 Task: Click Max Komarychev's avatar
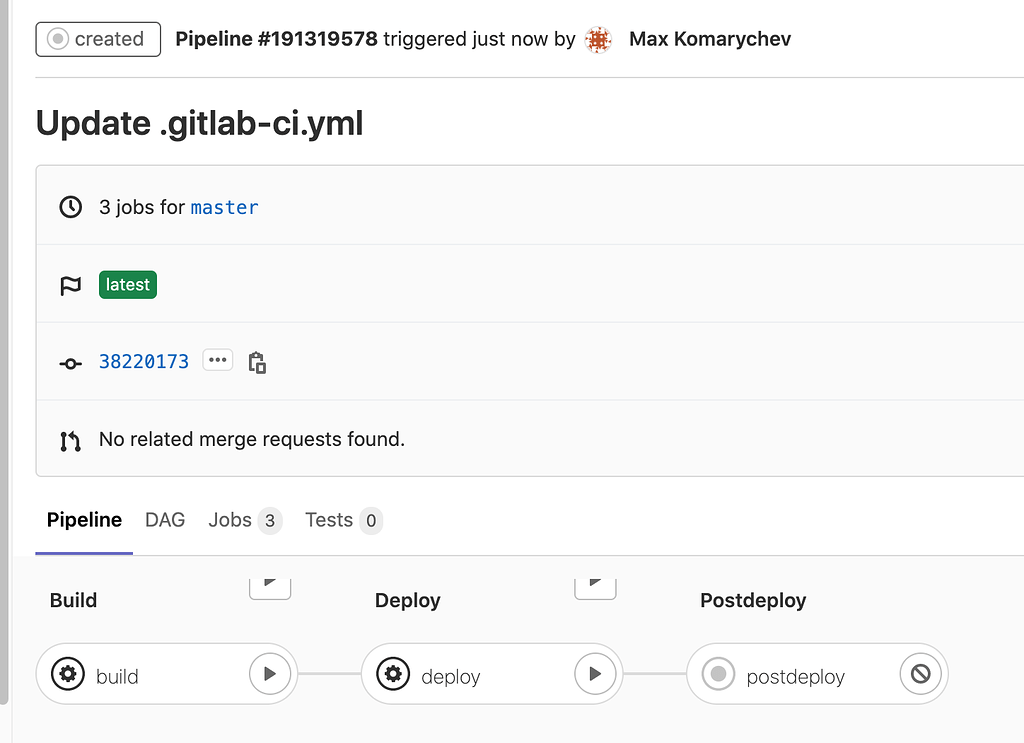(598, 39)
